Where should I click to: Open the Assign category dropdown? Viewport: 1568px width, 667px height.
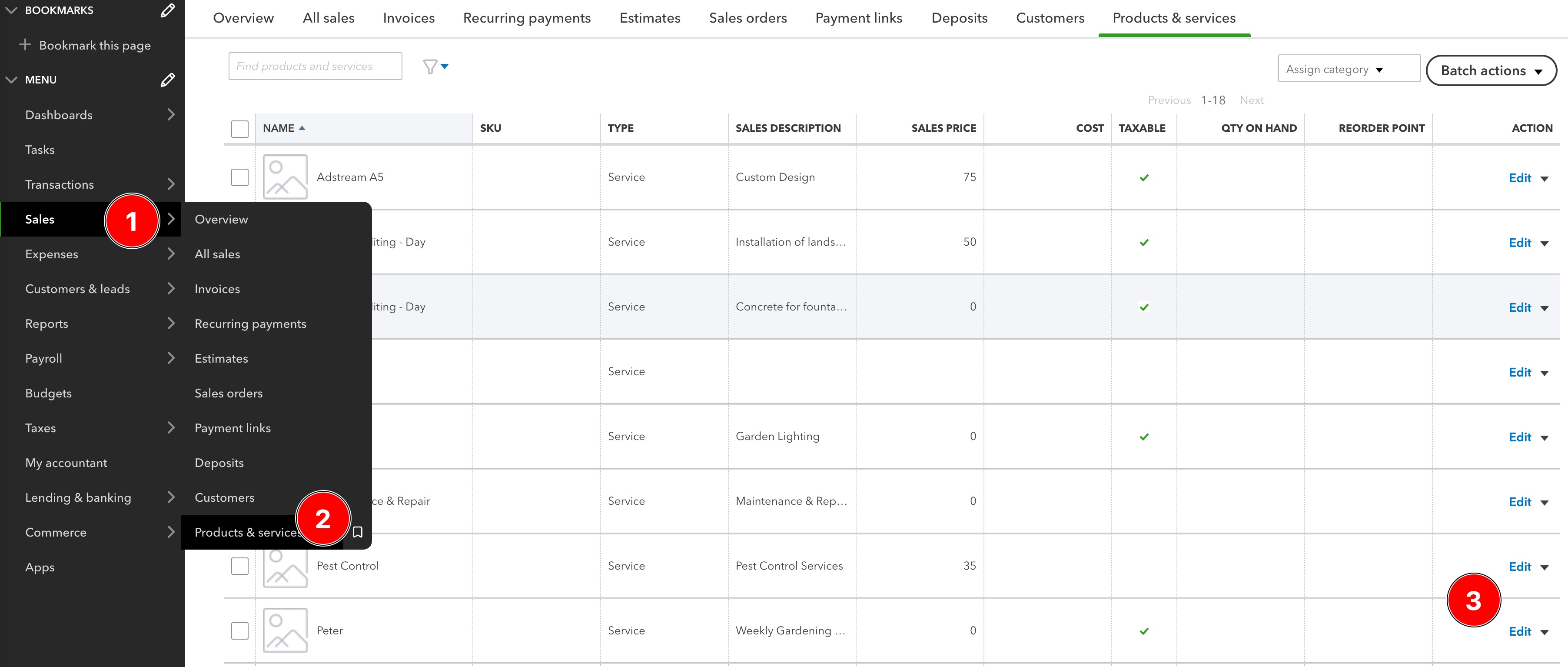coord(1348,69)
